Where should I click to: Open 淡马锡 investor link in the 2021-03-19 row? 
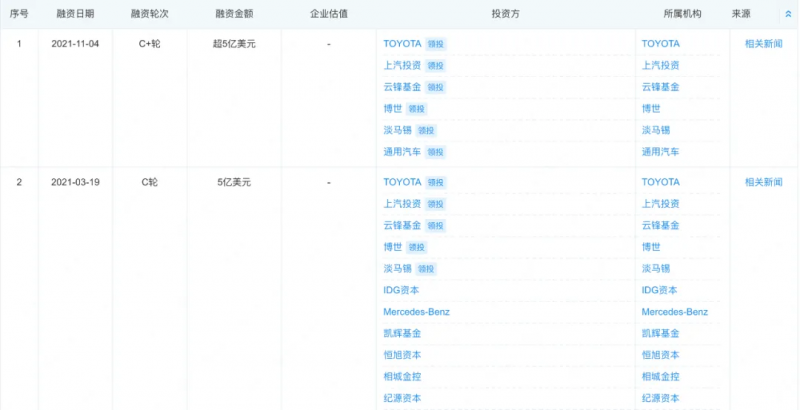[397, 269]
